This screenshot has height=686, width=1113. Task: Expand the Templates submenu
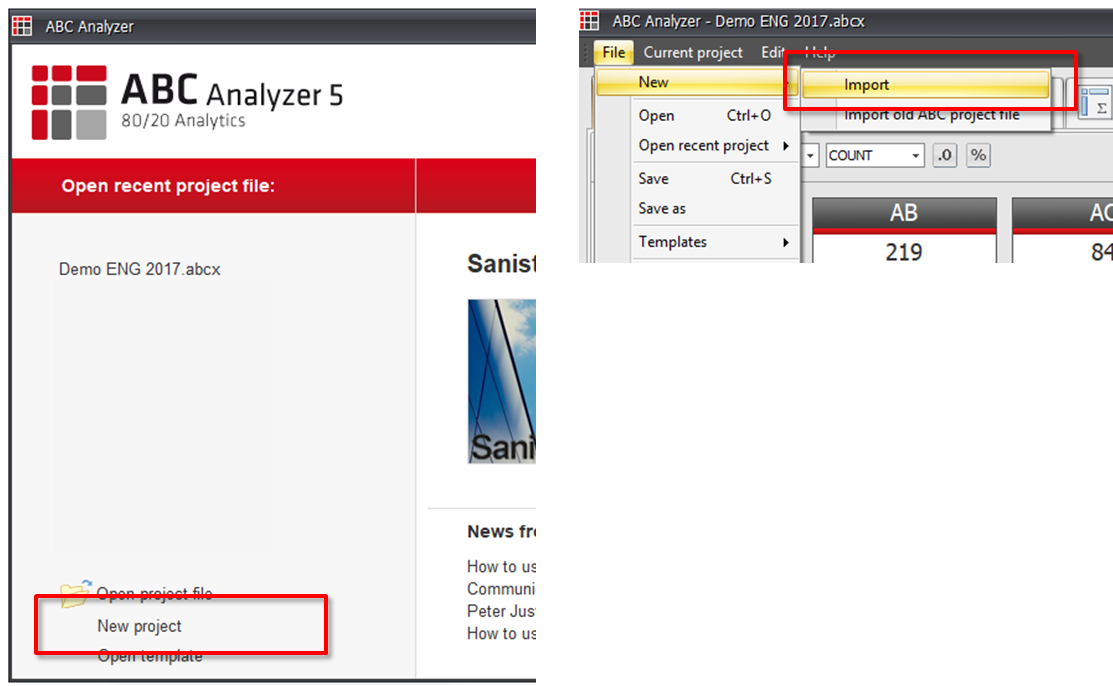pos(715,242)
